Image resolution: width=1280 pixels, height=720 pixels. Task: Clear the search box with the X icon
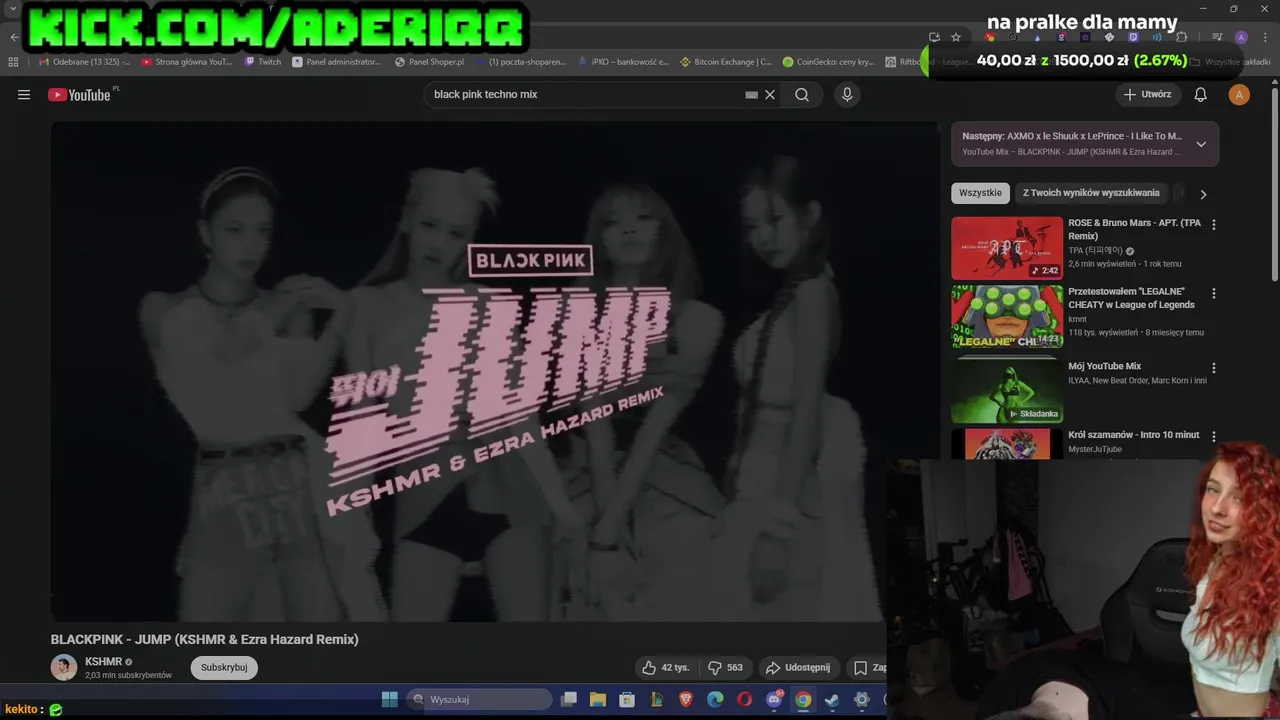tap(770, 95)
